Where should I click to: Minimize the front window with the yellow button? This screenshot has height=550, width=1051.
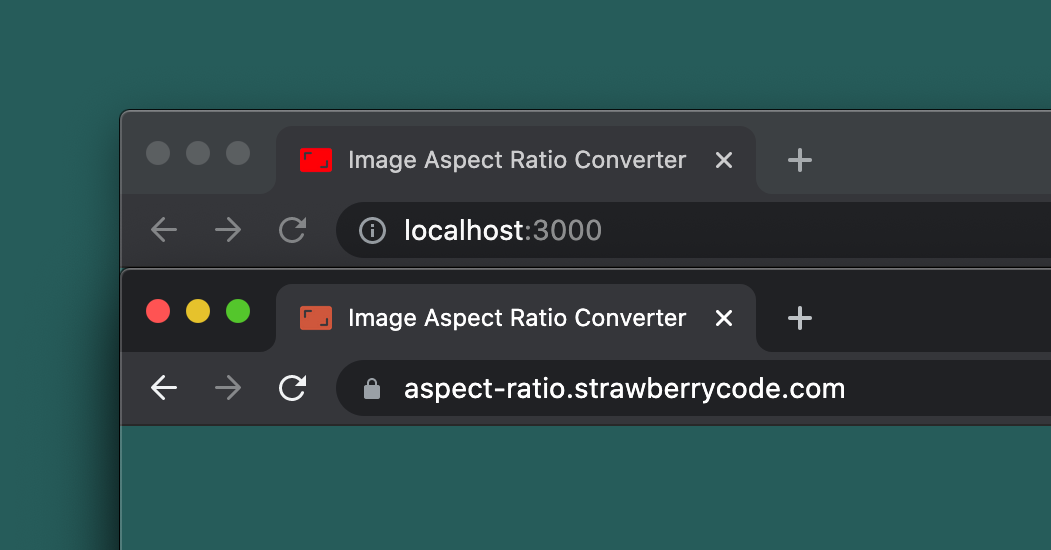[x=198, y=311]
